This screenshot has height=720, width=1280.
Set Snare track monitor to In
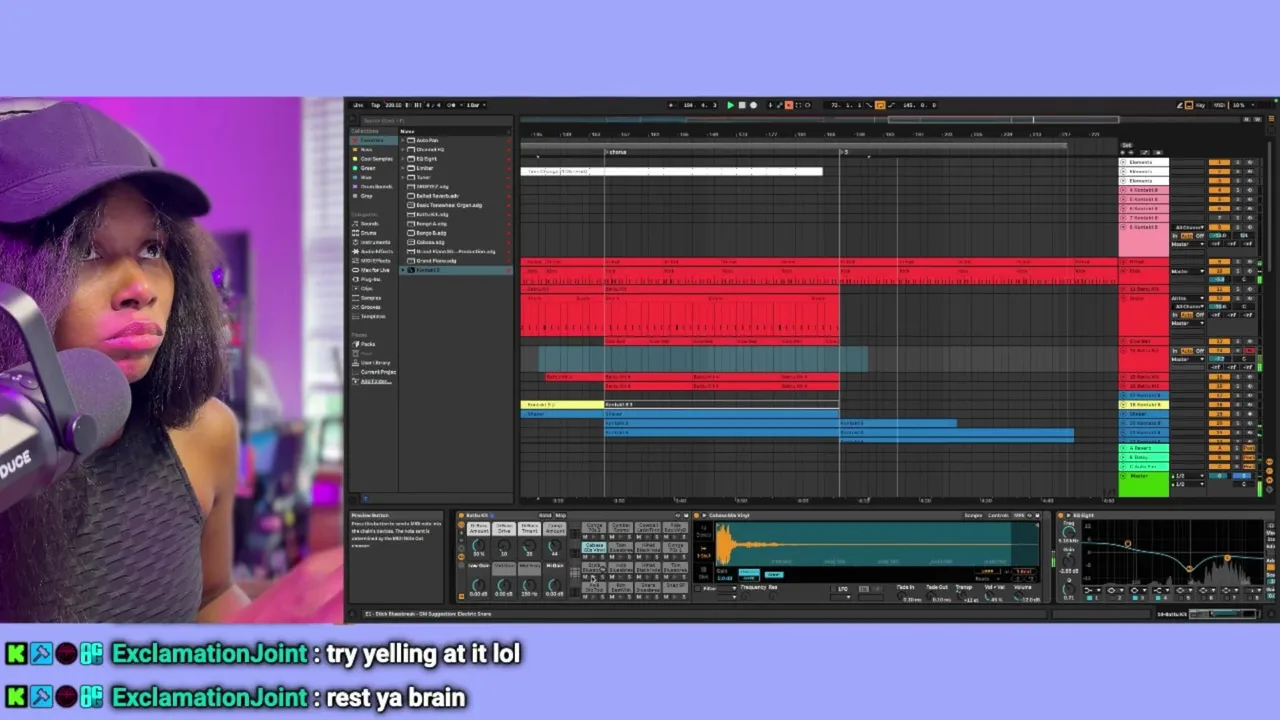coord(1175,315)
